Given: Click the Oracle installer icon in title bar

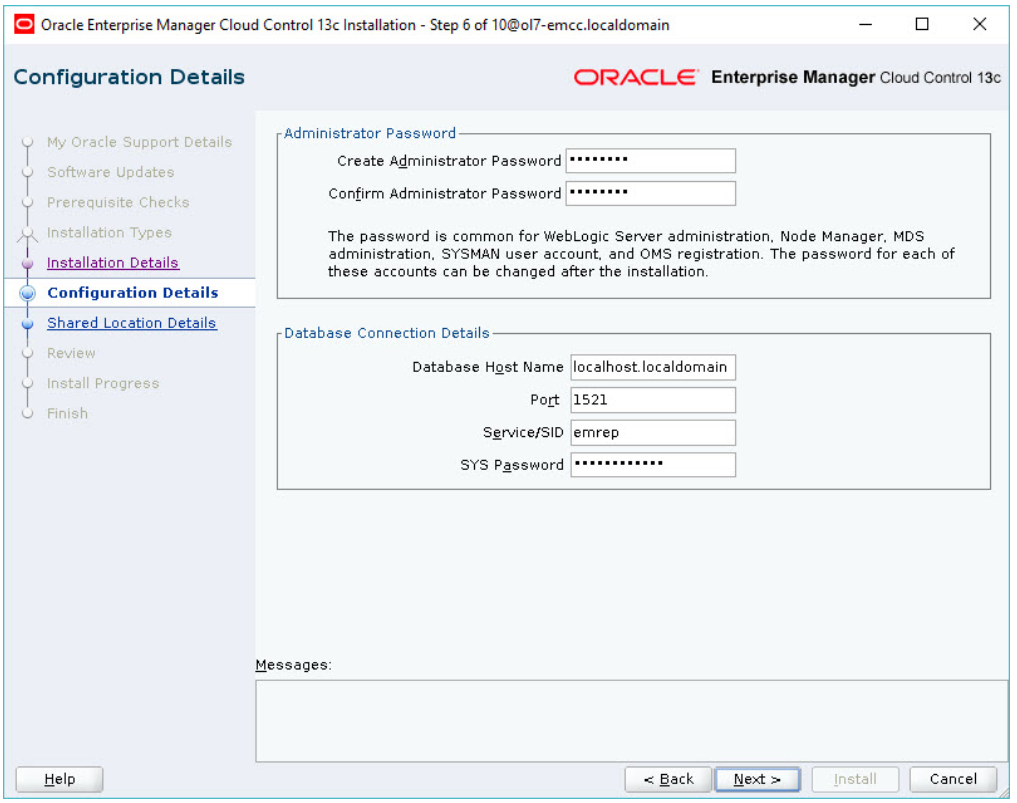Looking at the screenshot, I should [24, 25].
